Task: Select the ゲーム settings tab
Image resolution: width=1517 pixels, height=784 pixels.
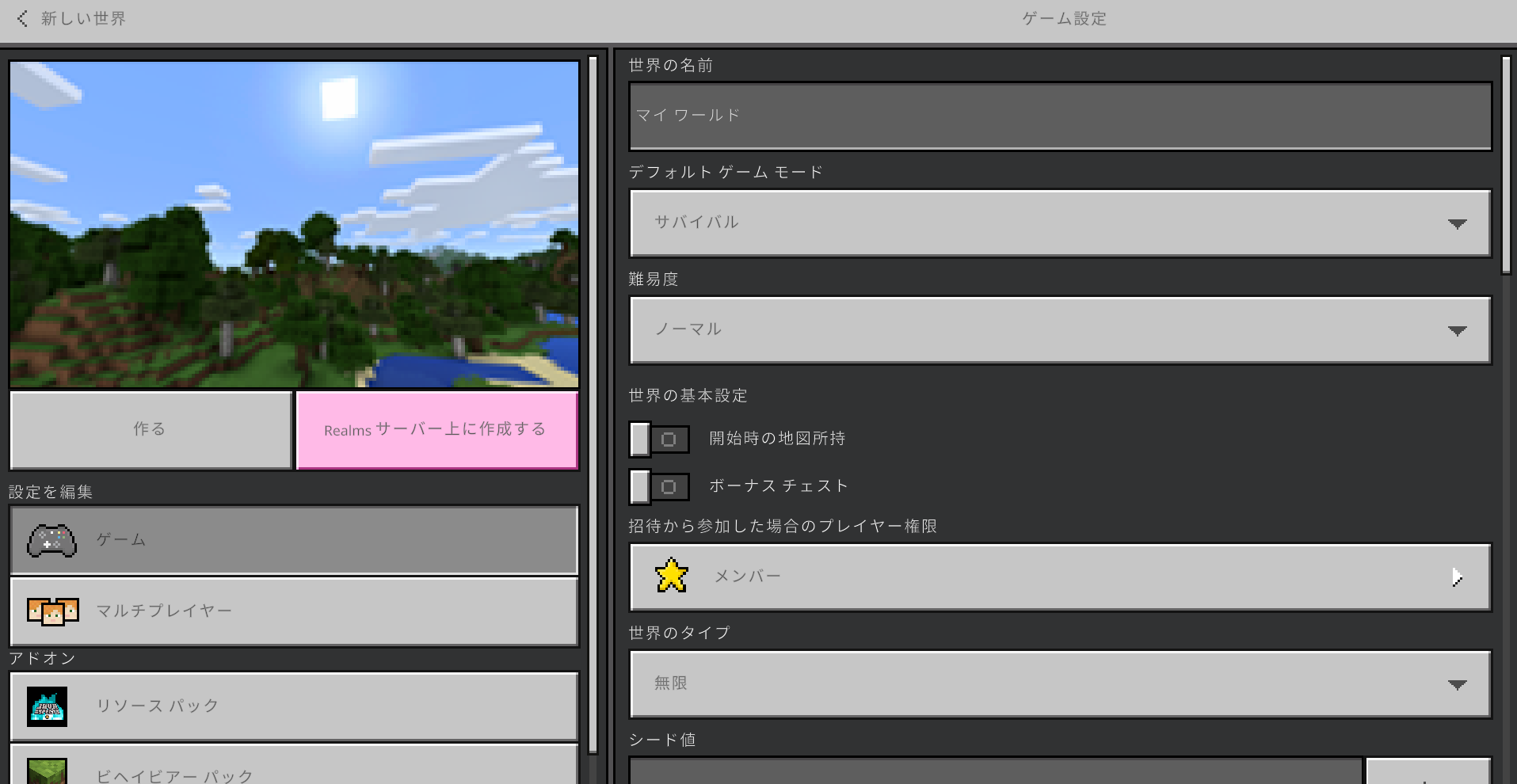Action: (294, 540)
